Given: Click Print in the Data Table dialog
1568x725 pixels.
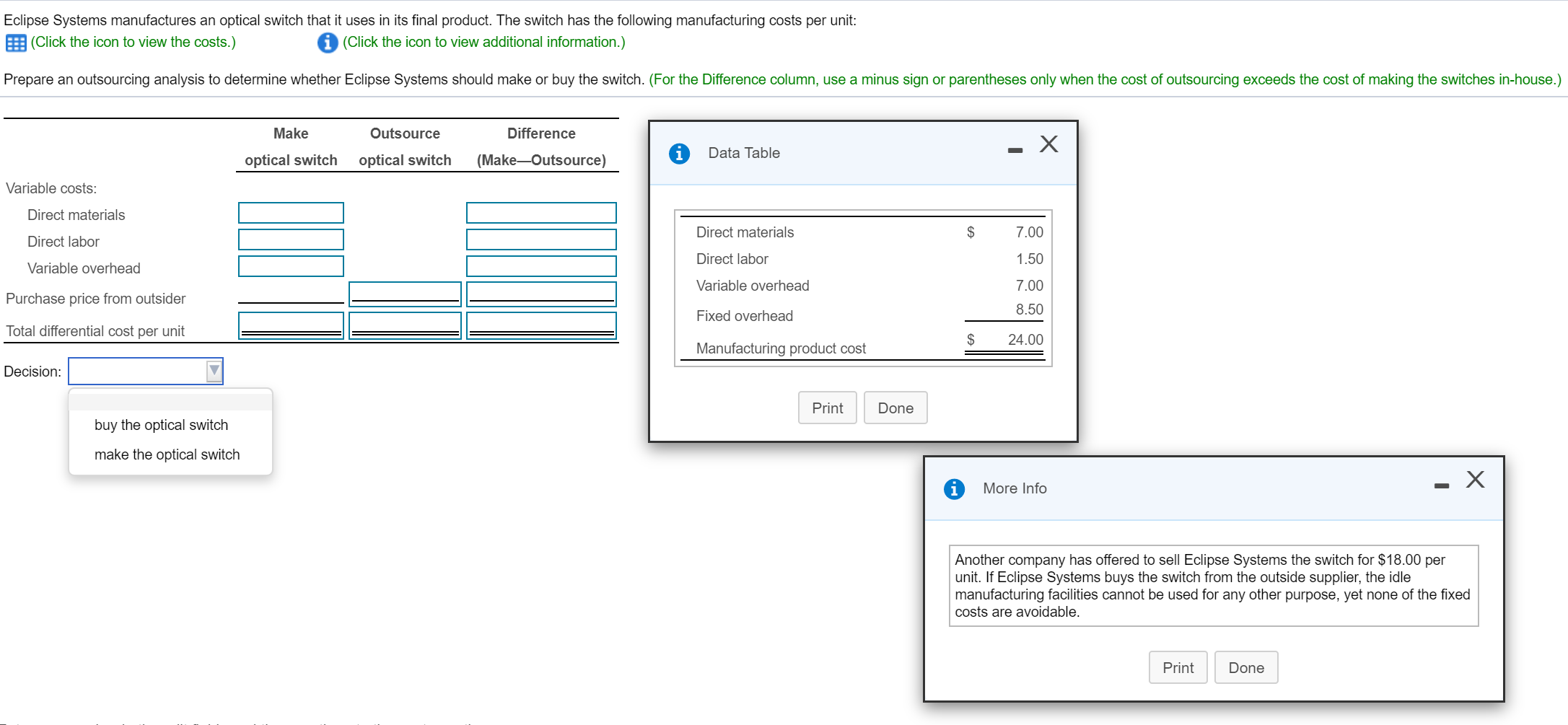Looking at the screenshot, I should pyautogui.click(x=828, y=408).
